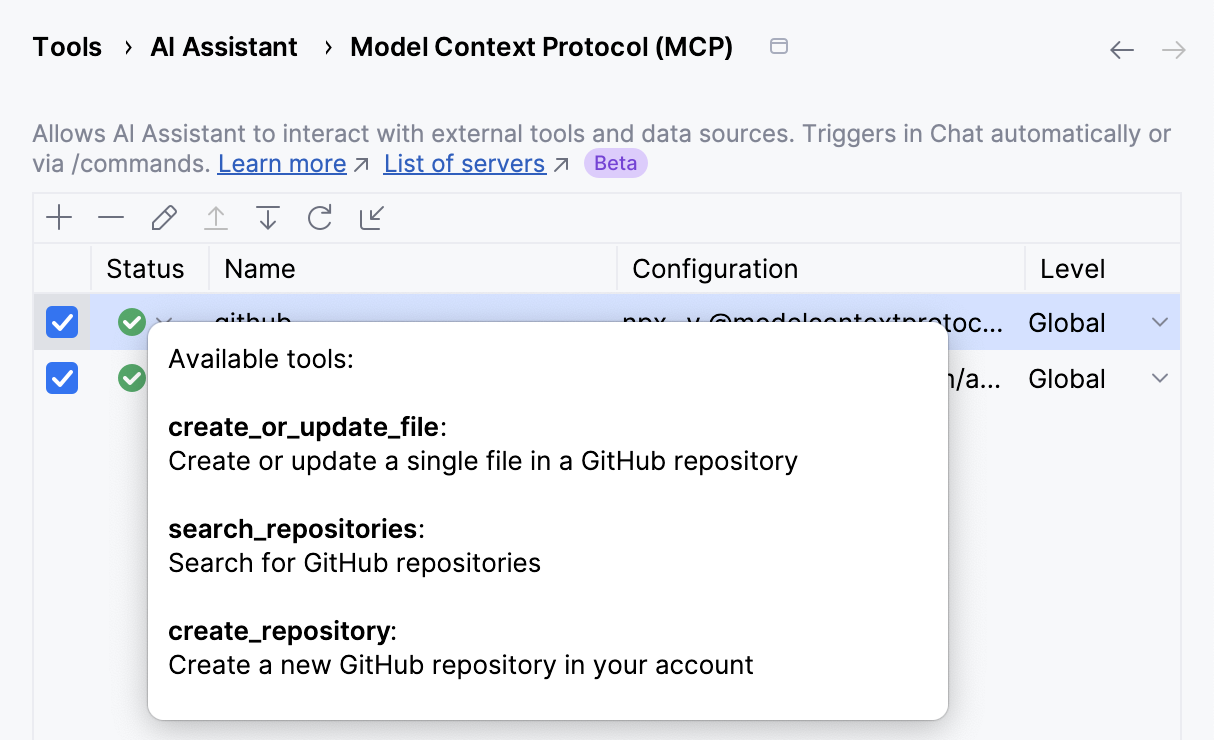Viewport: 1214px width, 740px height.
Task: Disable the second MCP server checkbox
Action: (x=62, y=378)
